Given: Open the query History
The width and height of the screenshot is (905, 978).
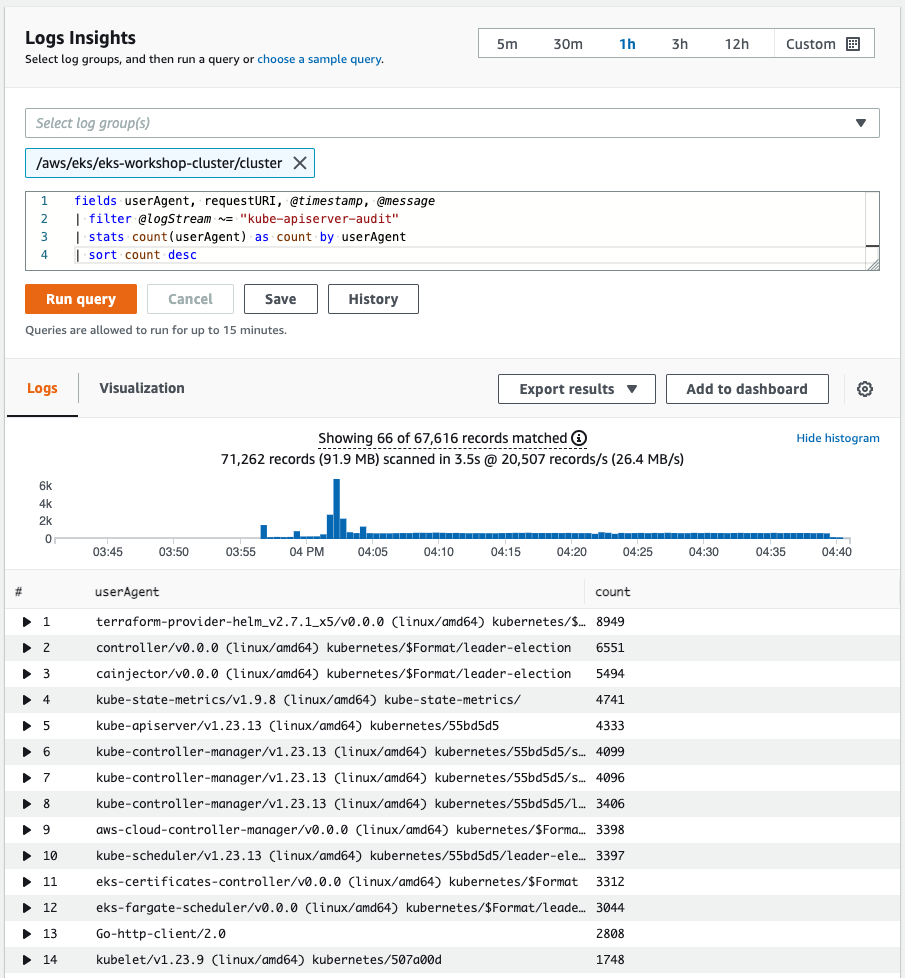Looking at the screenshot, I should click(373, 298).
